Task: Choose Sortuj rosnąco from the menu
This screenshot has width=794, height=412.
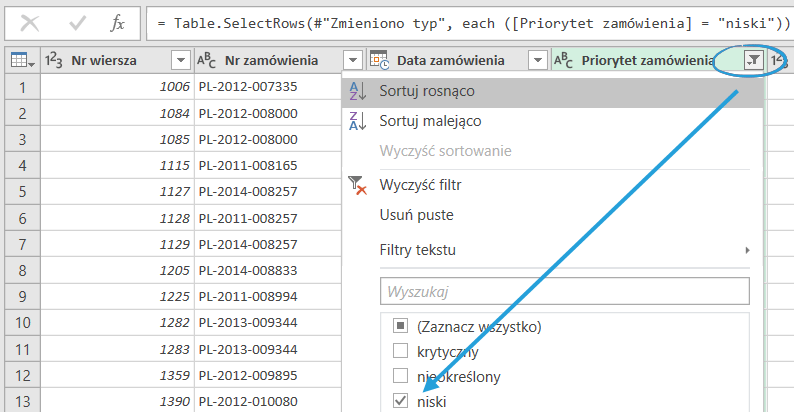Action: pyautogui.click(x=426, y=91)
